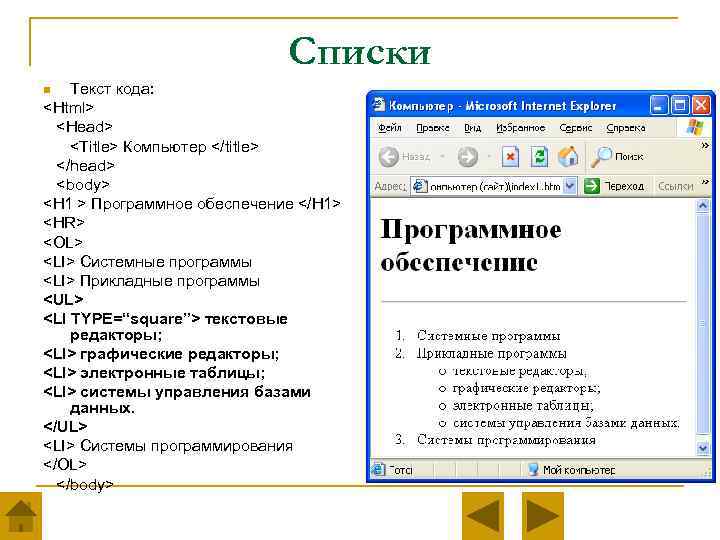Click the Forward arrow icon in toolbar

tap(467, 157)
